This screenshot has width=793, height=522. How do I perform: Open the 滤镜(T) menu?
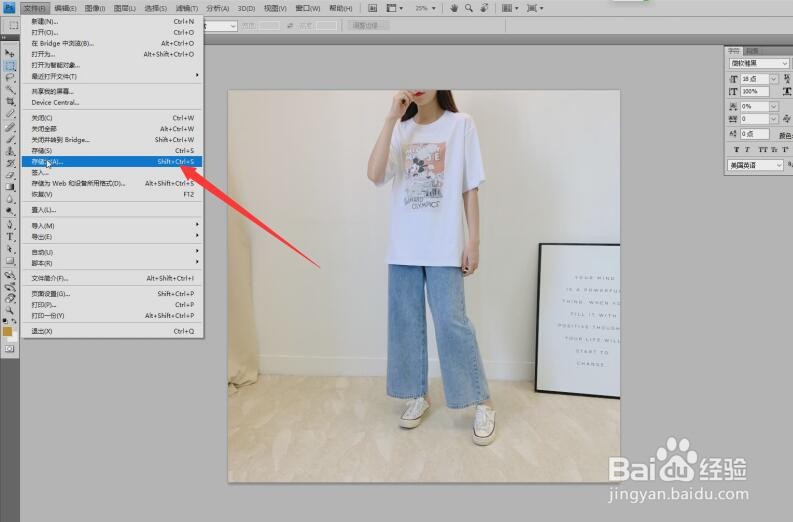[x=187, y=8]
